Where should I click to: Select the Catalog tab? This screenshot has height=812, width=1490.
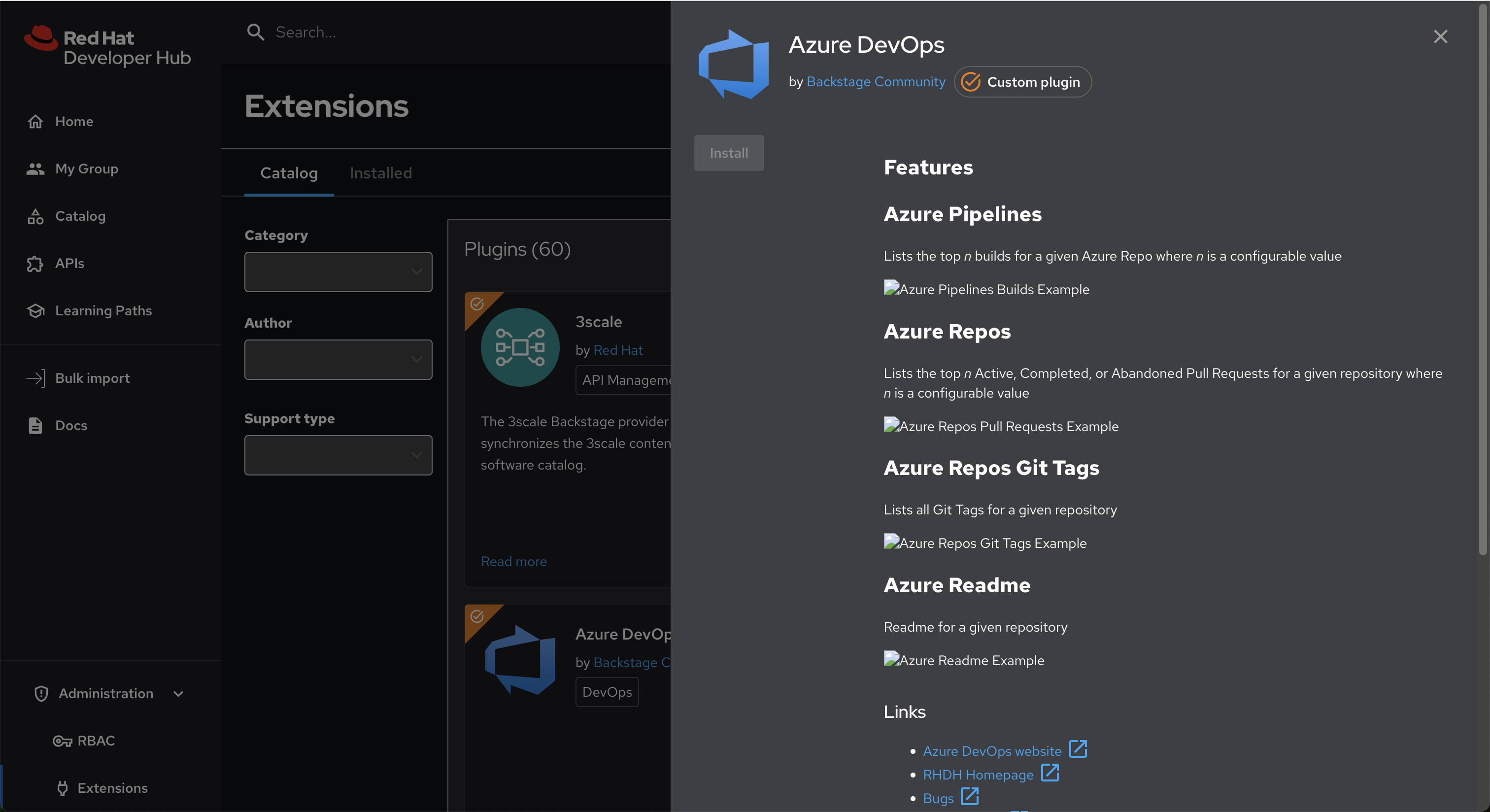coord(289,173)
